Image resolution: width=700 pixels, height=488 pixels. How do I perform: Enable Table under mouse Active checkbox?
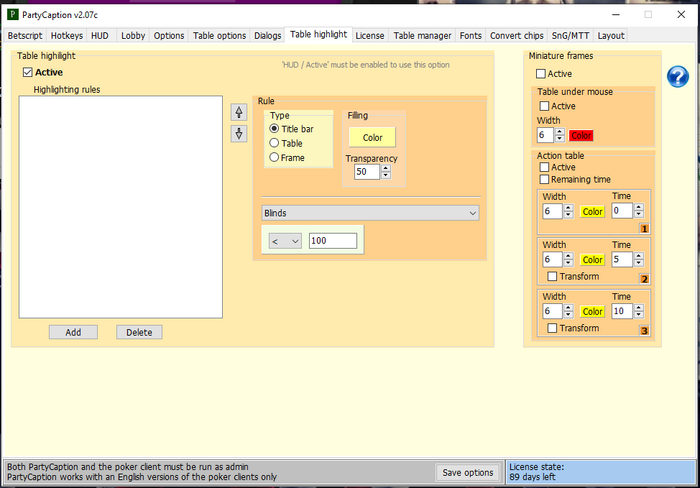coord(544,106)
